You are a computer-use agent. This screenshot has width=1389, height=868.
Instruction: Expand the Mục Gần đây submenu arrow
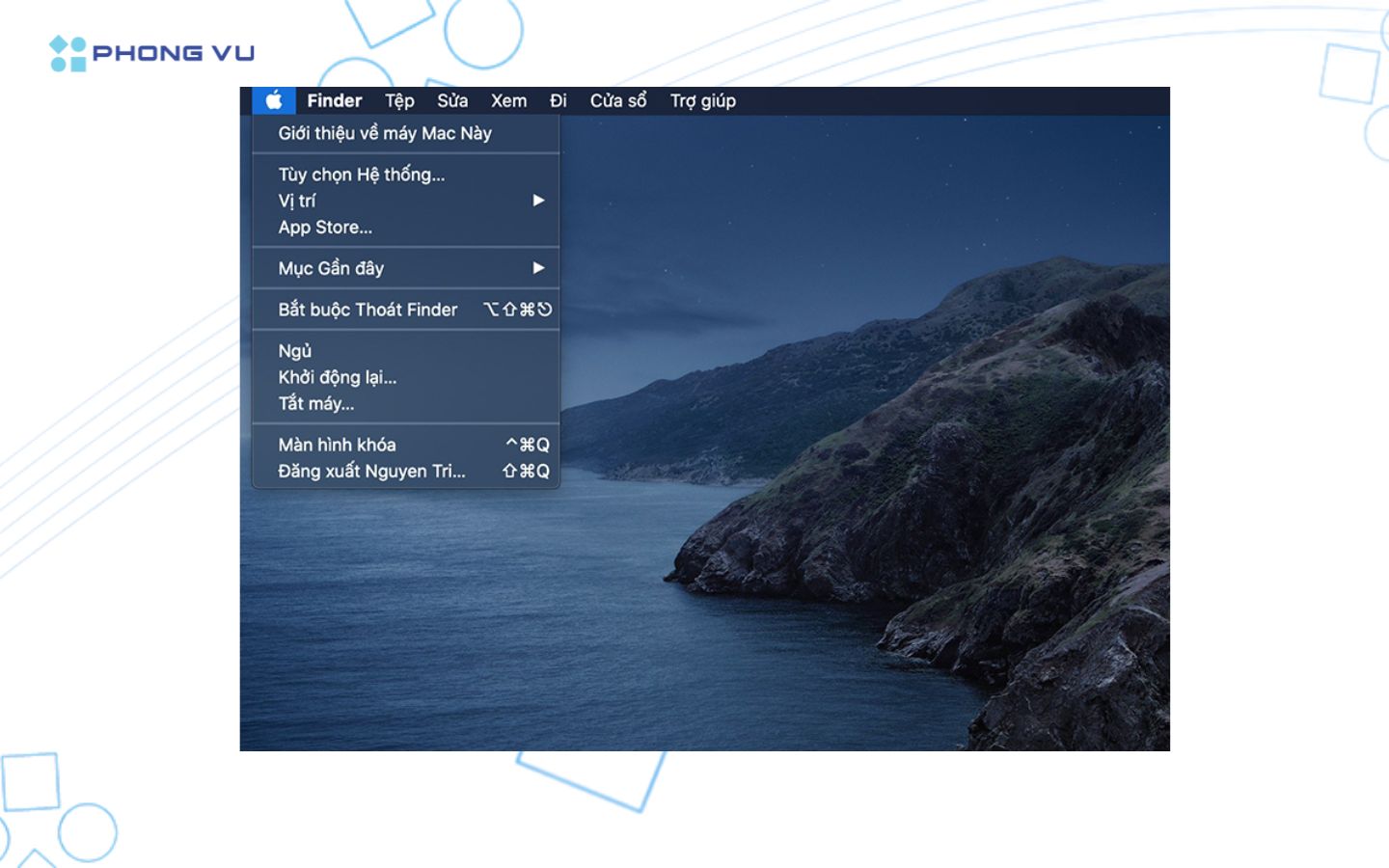538,268
